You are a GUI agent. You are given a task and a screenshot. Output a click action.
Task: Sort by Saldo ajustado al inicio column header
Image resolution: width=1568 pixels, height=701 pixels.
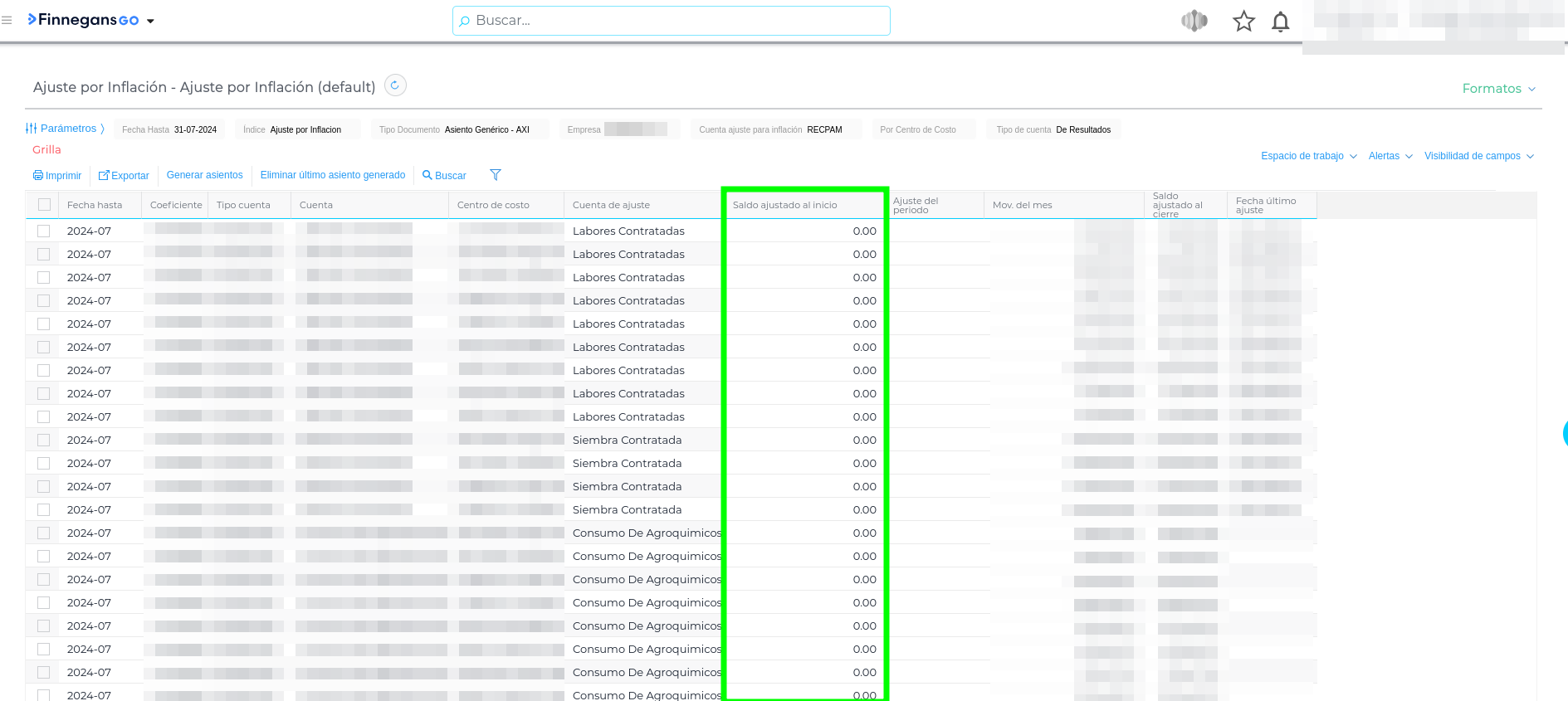click(784, 205)
